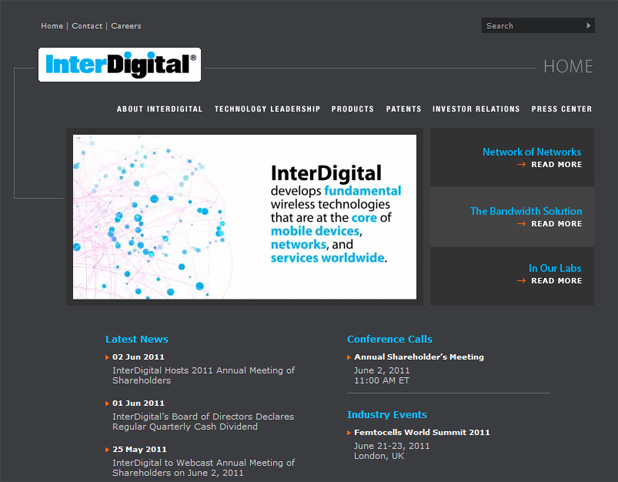Click the orange bullet beside 25 May 2011
Viewport: 618px width, 482px height.
(x=107, y=450)
